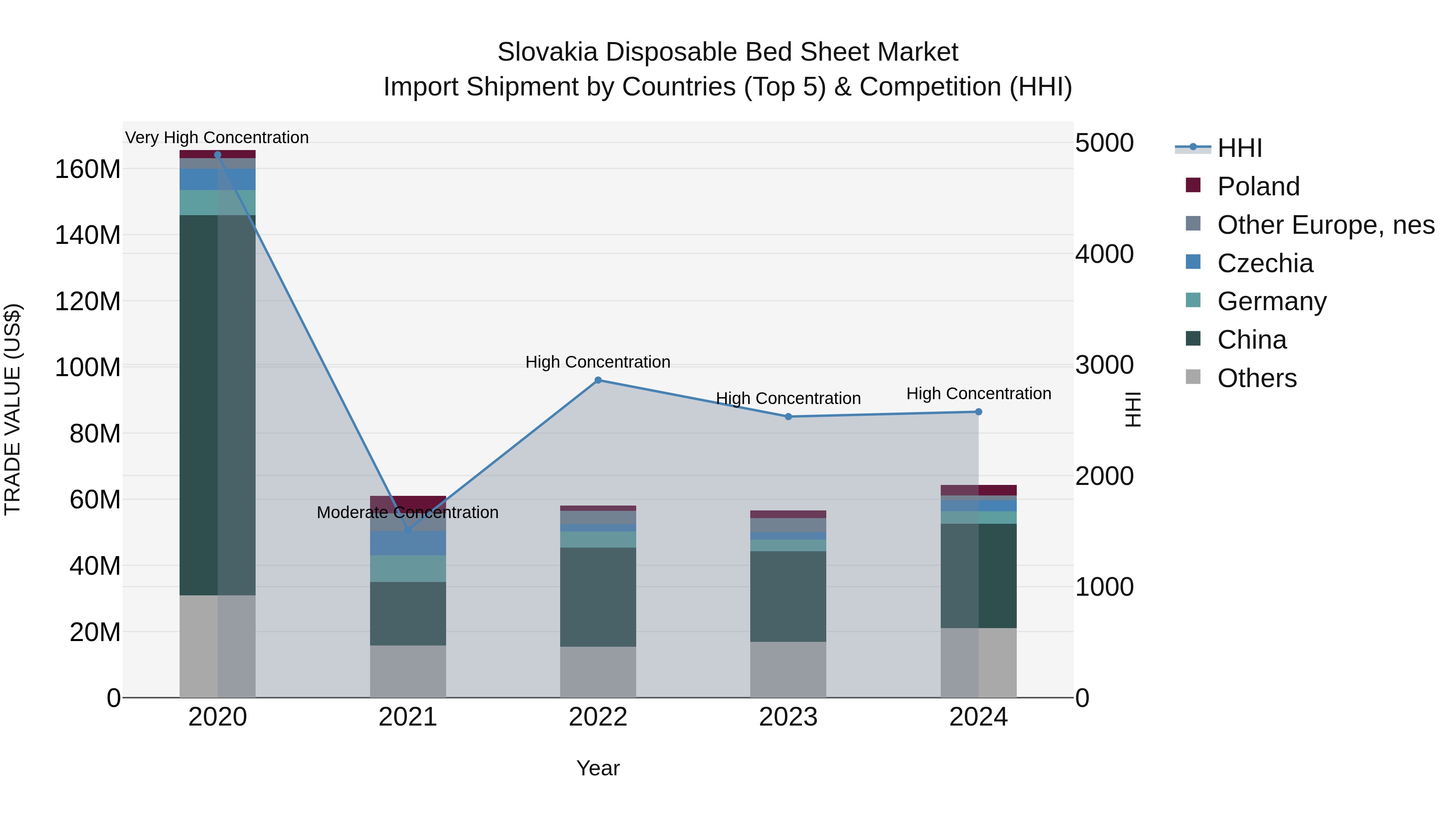Click the 2020 x-axis tick label
The image size is (1456, 819).
pyautogui.click(x=218, y=717)
